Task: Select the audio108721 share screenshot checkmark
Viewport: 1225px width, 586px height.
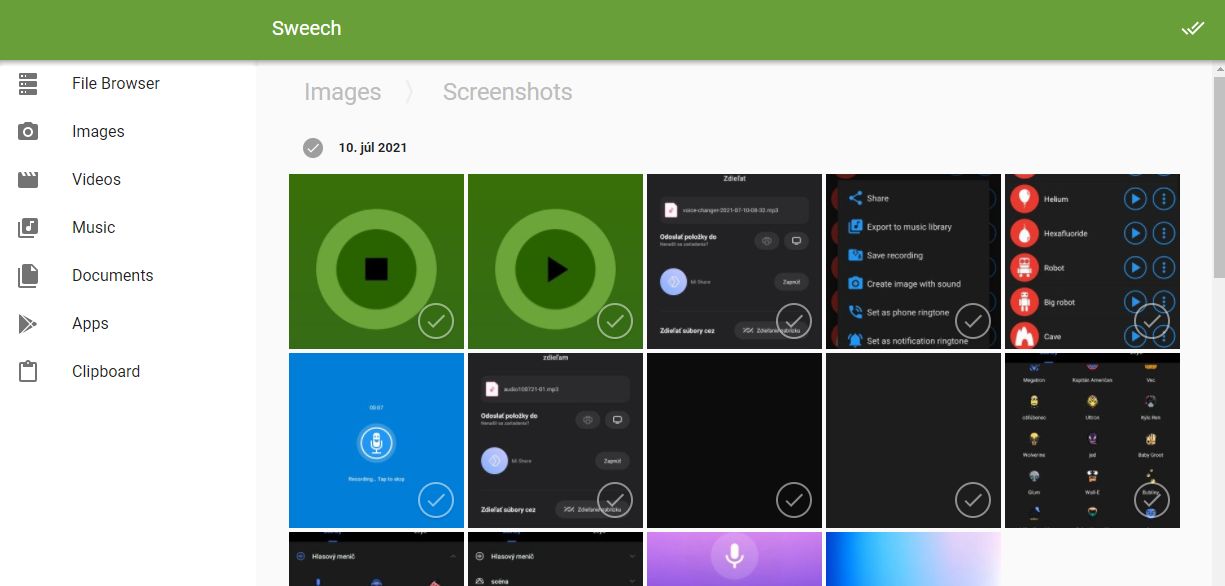Action: coord(615,500)
